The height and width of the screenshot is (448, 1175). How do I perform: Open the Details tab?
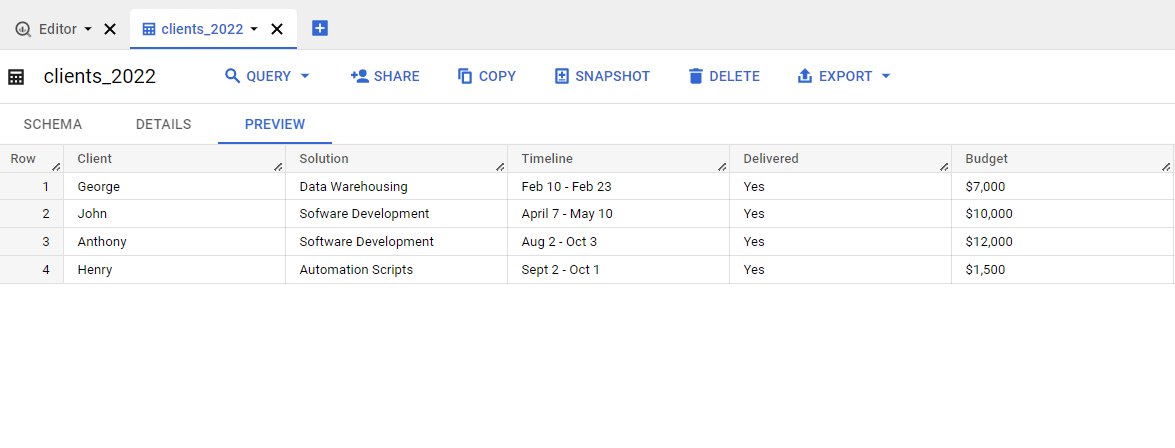163,125
